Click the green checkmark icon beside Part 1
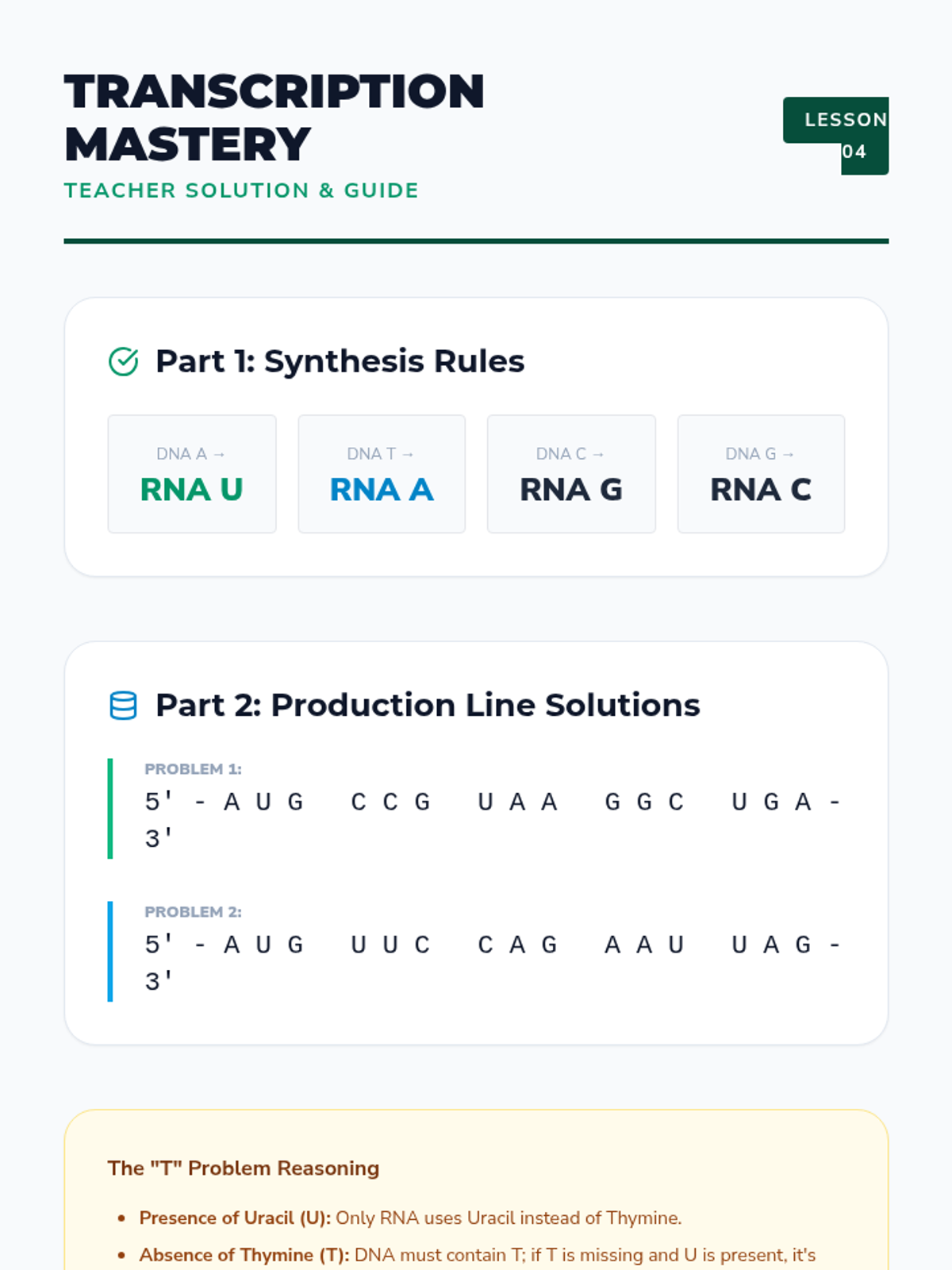 [123, 362]
